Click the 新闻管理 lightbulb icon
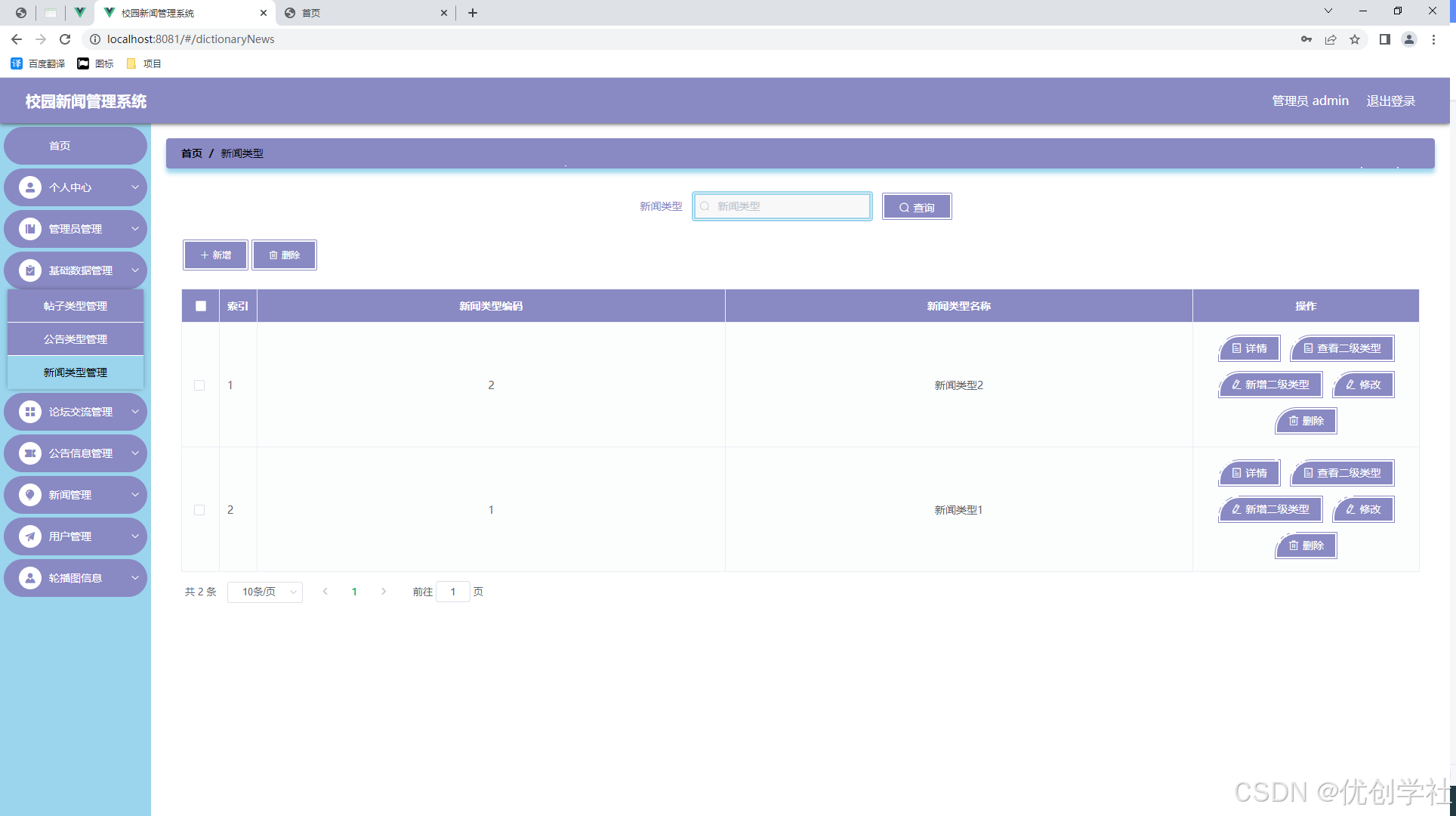The image size is (1456, 816). click(x=30, y=495)
